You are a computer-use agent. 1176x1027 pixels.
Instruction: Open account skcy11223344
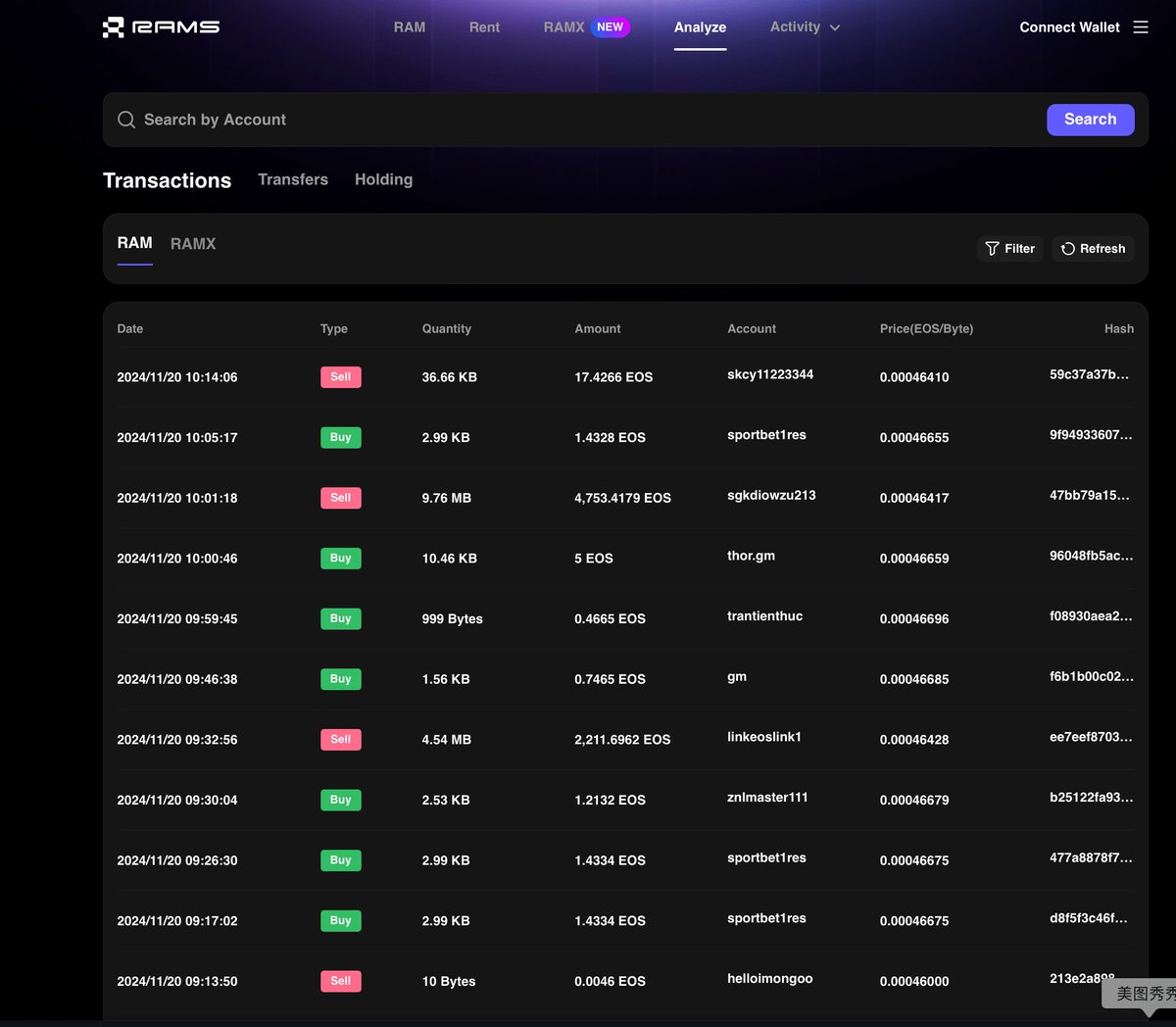pyautogui.click(x=770, y=374)
